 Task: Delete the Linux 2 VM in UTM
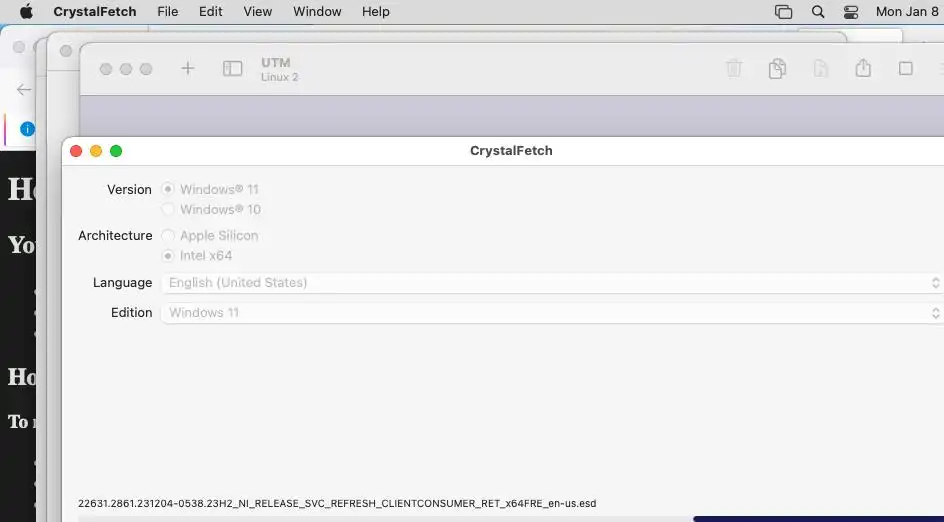point(734,68)
